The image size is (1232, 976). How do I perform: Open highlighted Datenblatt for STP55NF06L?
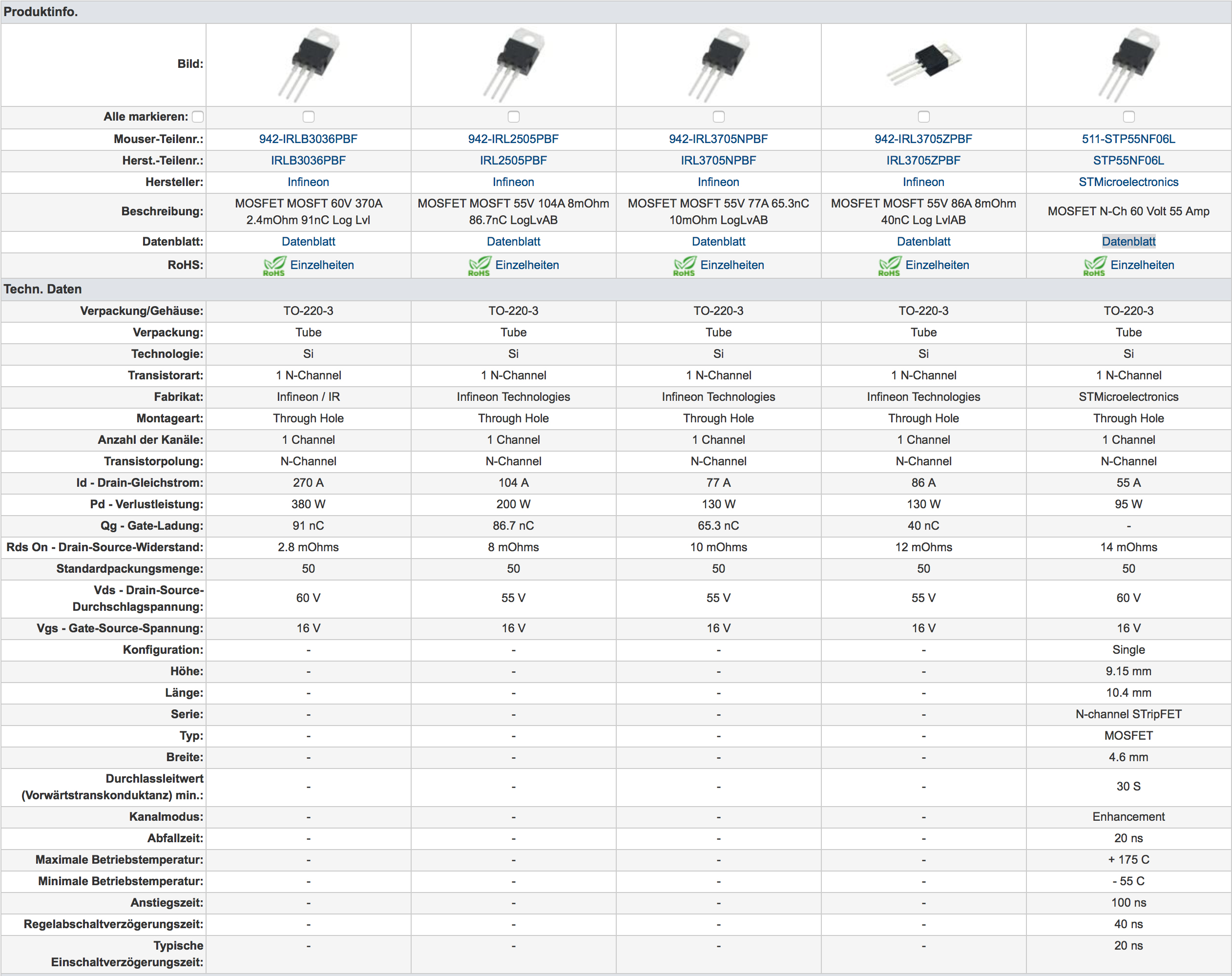[x=1129, y=242]
